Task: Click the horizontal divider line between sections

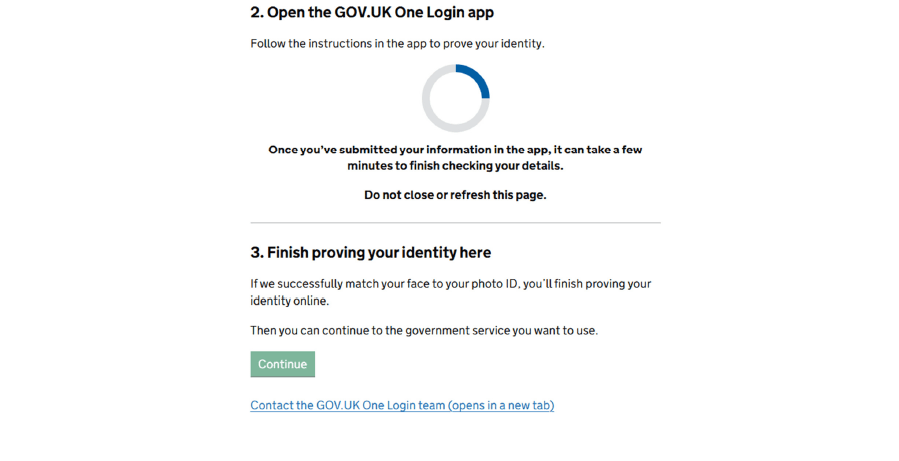Action: tap(455, 222)
